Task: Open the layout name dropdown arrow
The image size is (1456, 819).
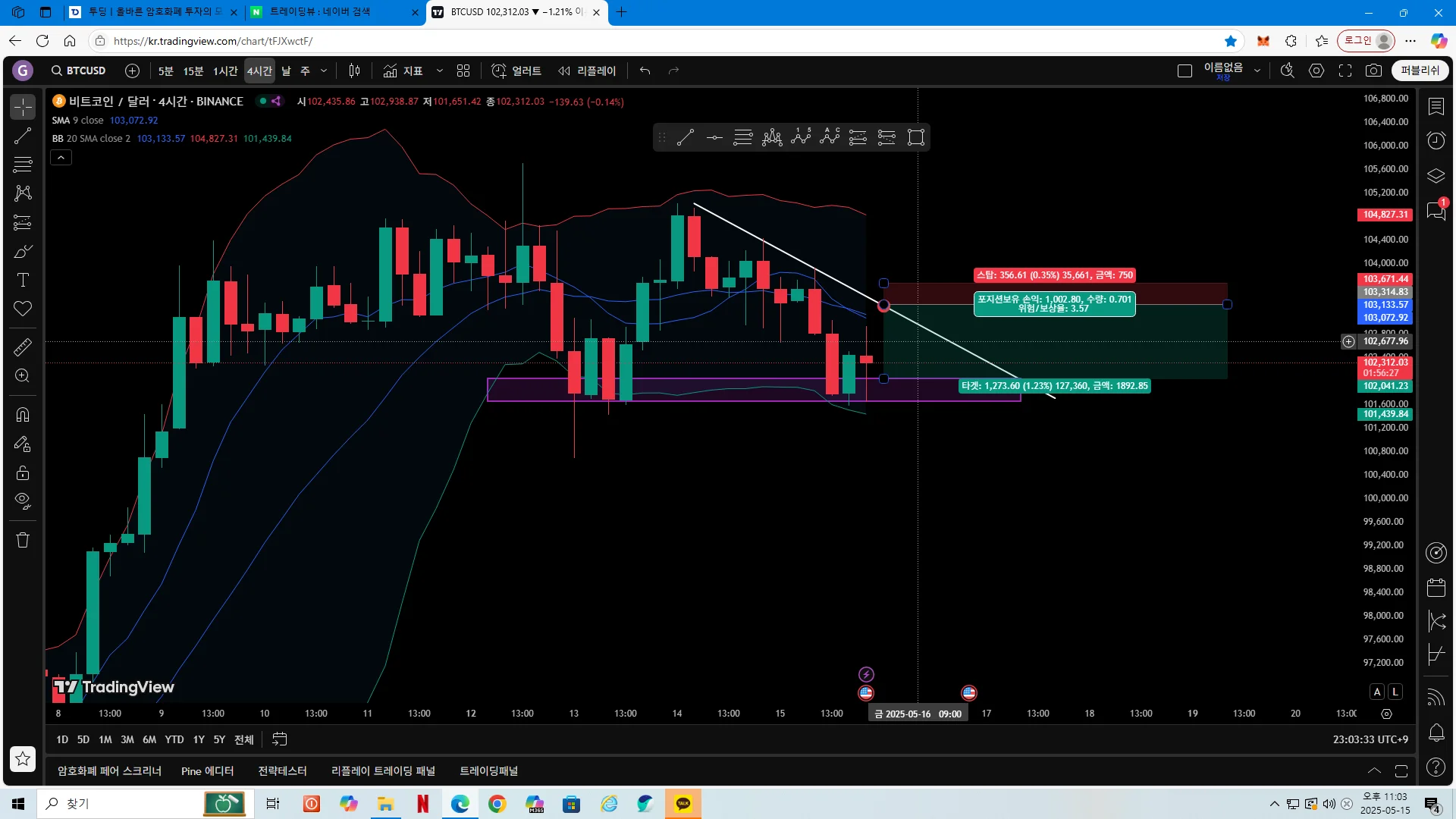Action: click(x=1257, y=71)
